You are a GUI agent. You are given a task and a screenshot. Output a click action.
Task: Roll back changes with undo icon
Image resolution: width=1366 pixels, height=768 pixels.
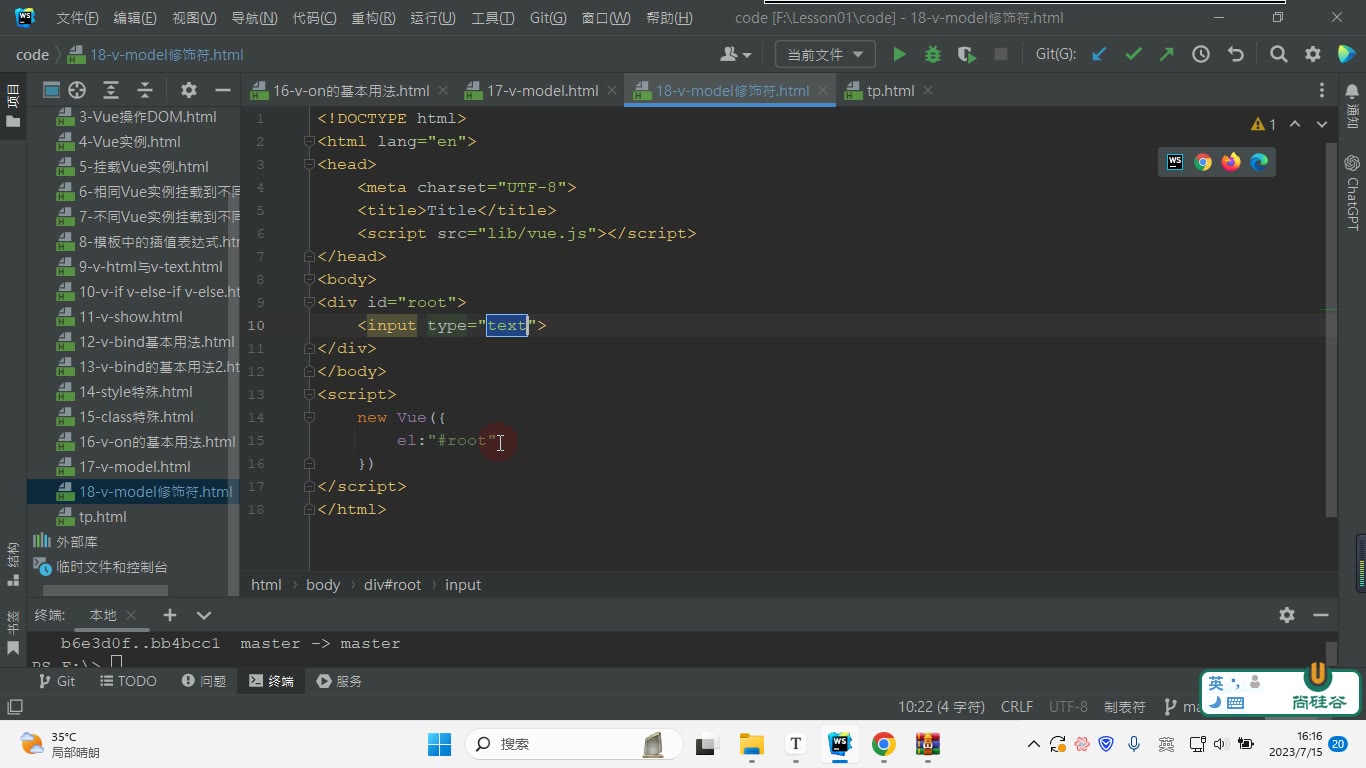click(1235, 55)
